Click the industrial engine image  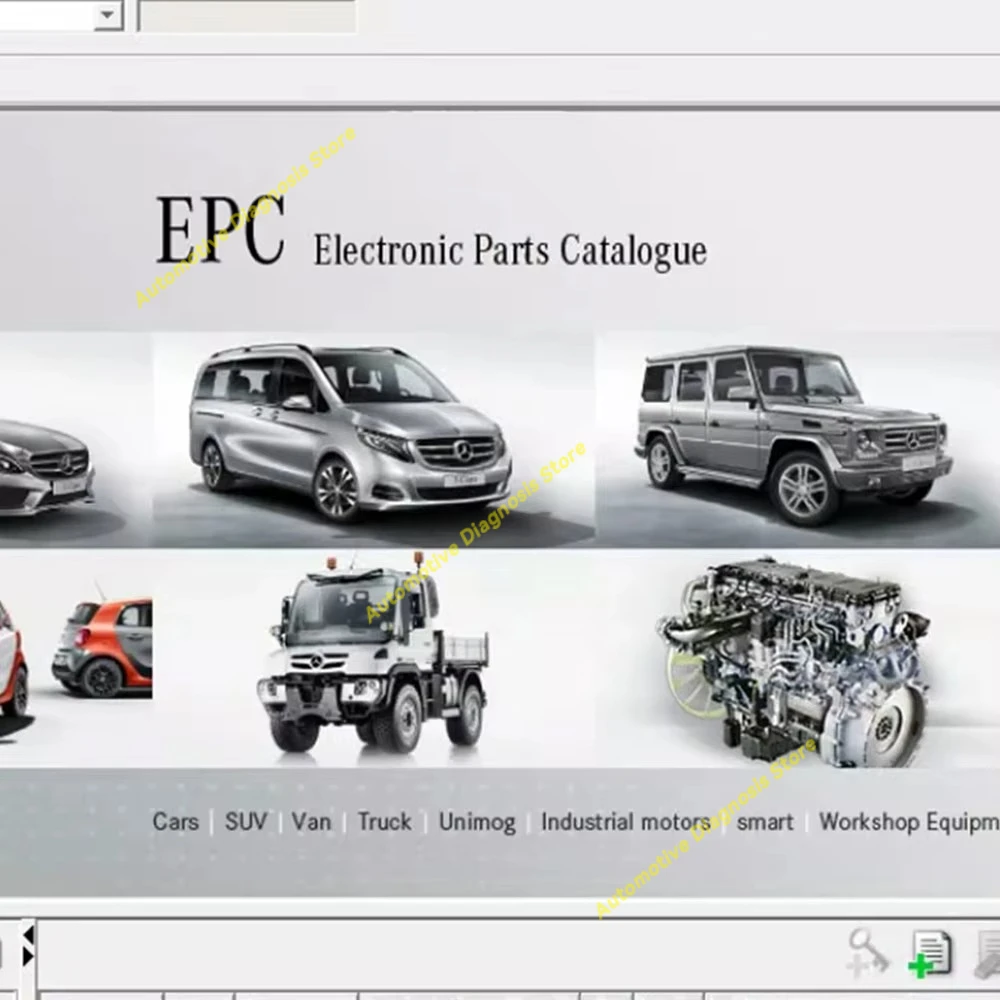[x=795, y=662]
